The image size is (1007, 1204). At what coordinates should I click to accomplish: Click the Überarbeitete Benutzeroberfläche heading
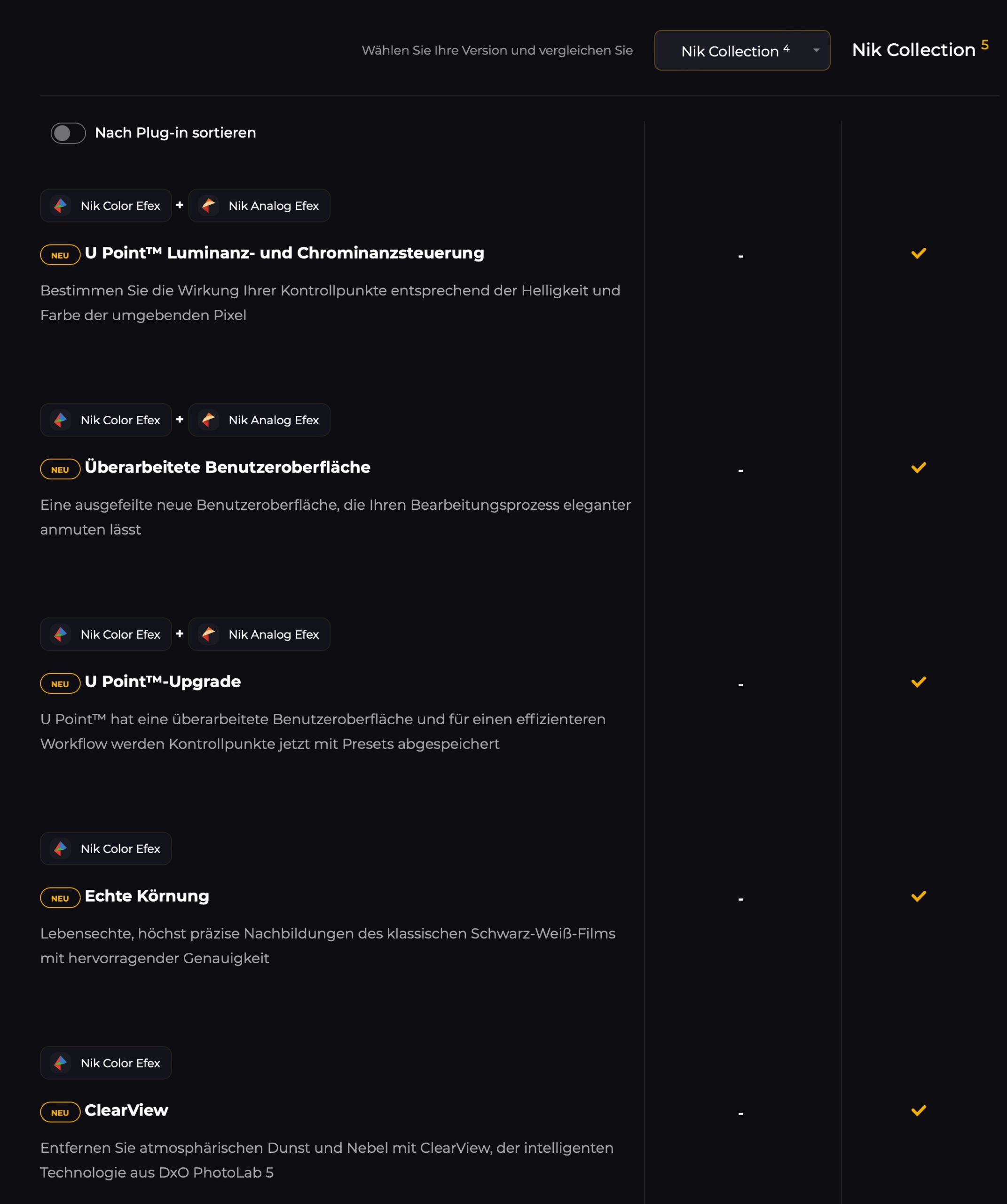point(228,467)
